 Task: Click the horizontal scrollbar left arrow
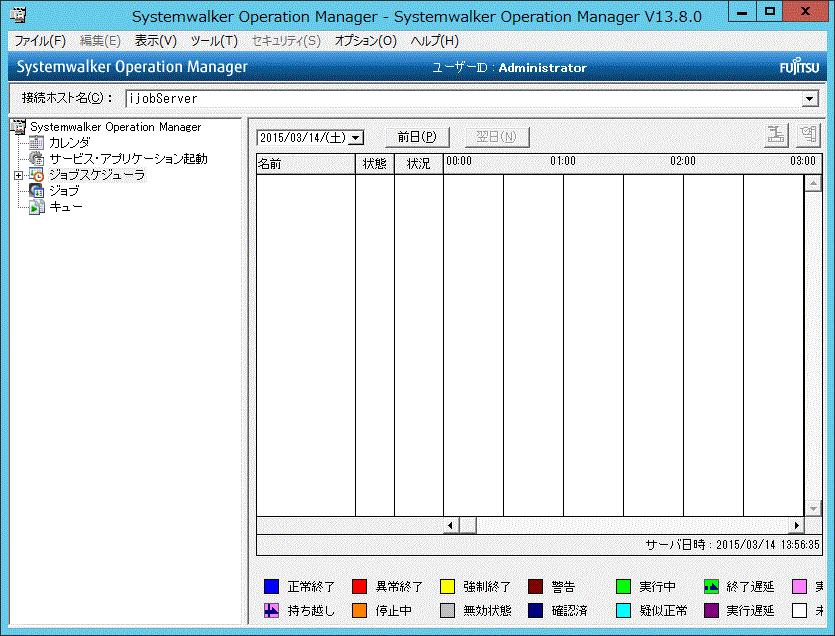click(x=451, y=525)
